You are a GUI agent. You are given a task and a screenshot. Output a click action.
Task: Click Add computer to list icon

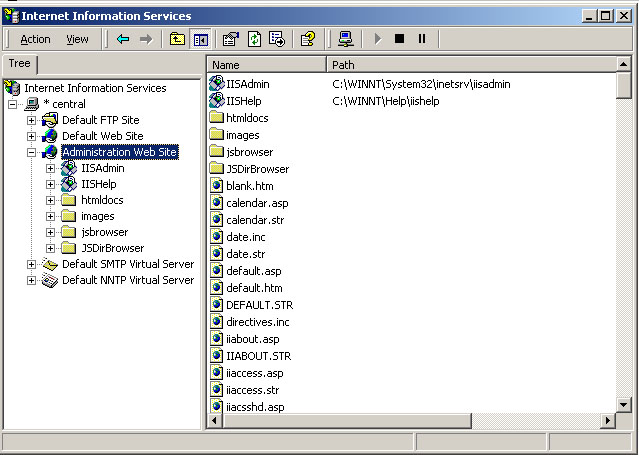point(346,39)
